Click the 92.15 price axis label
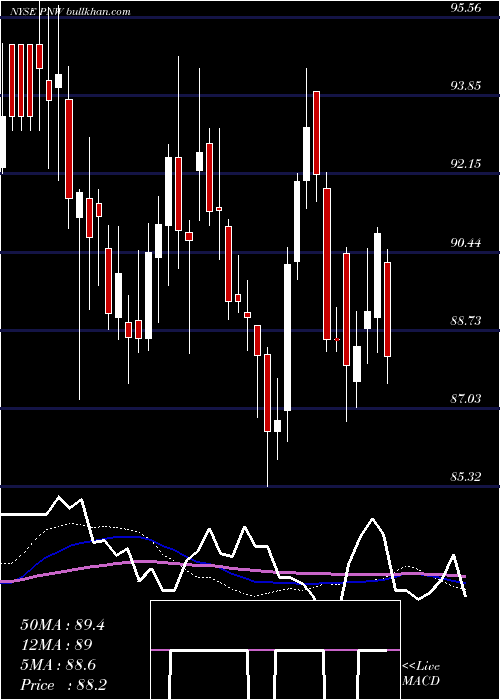Viewport: 500px width, 700px height. (466, 164)
